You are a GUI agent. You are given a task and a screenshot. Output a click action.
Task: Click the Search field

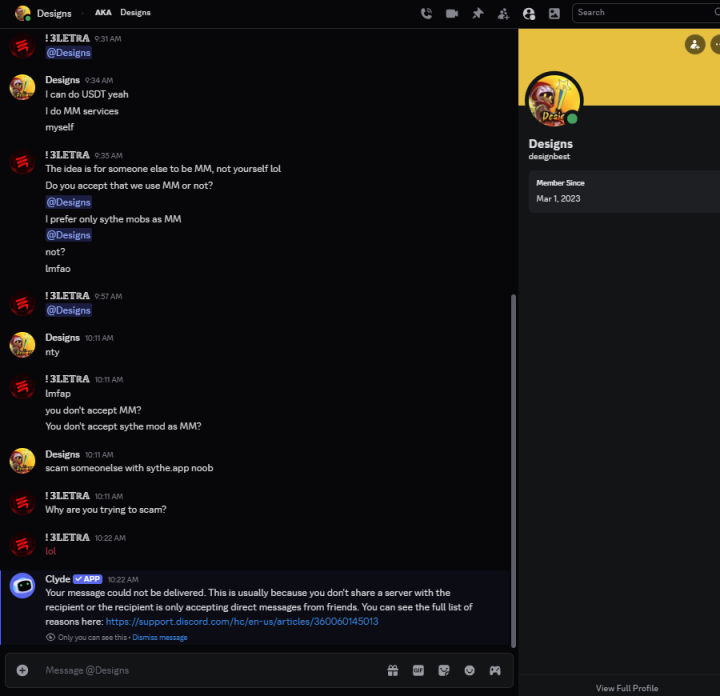[640, 13]
